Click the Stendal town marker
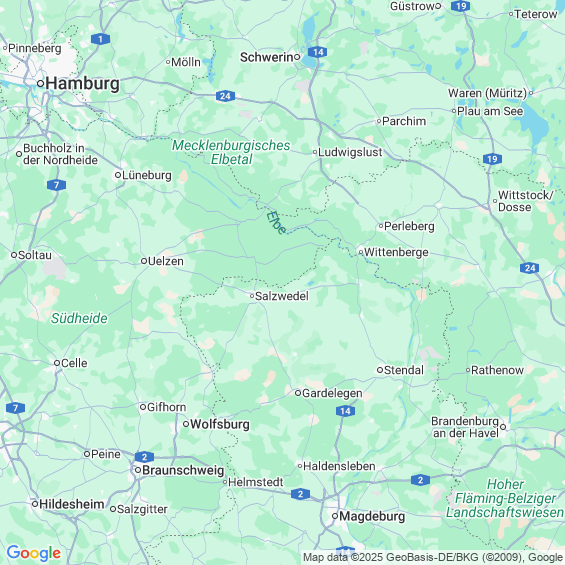 pyautogui.click(x=380, y=370)
